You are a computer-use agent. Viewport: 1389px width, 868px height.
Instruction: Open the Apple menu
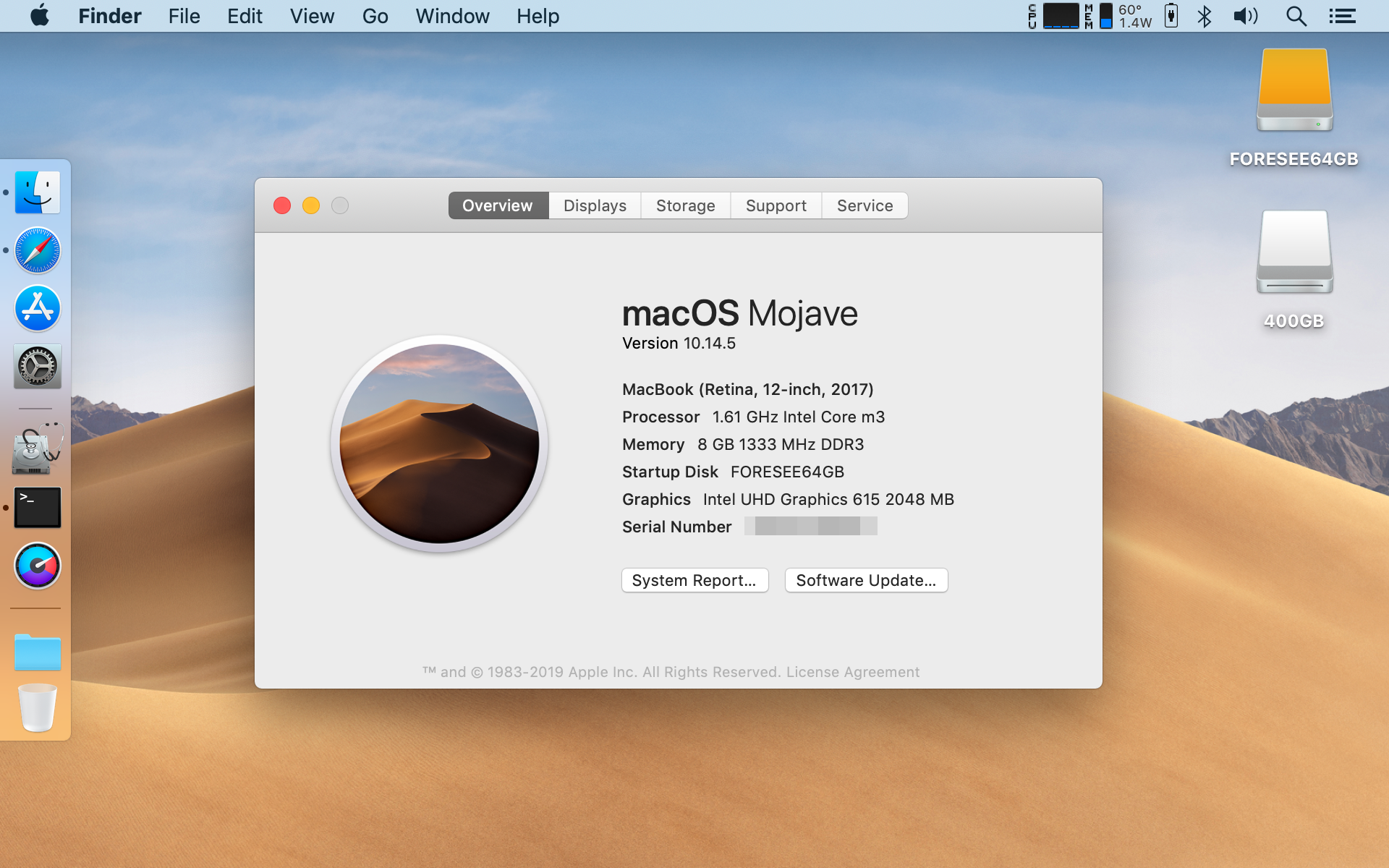click(x=40, y=15)
